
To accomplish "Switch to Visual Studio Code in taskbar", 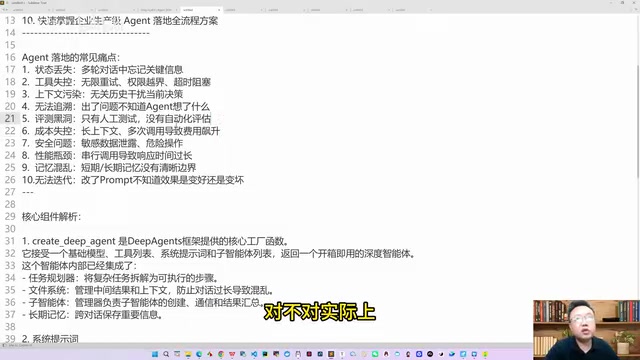I will [254, 354].
